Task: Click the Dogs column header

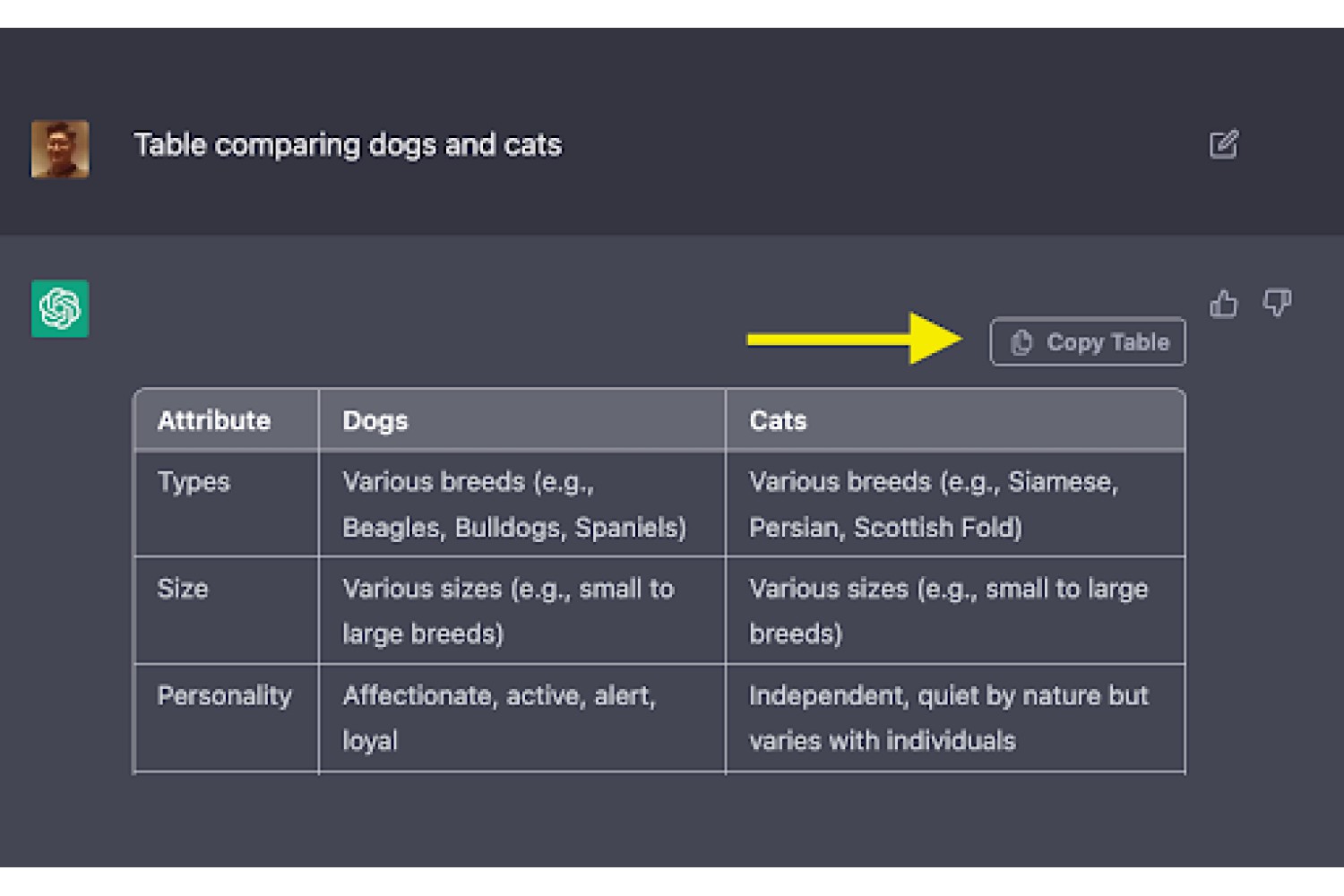Action: pyautogui.click(x=522, y=419)
